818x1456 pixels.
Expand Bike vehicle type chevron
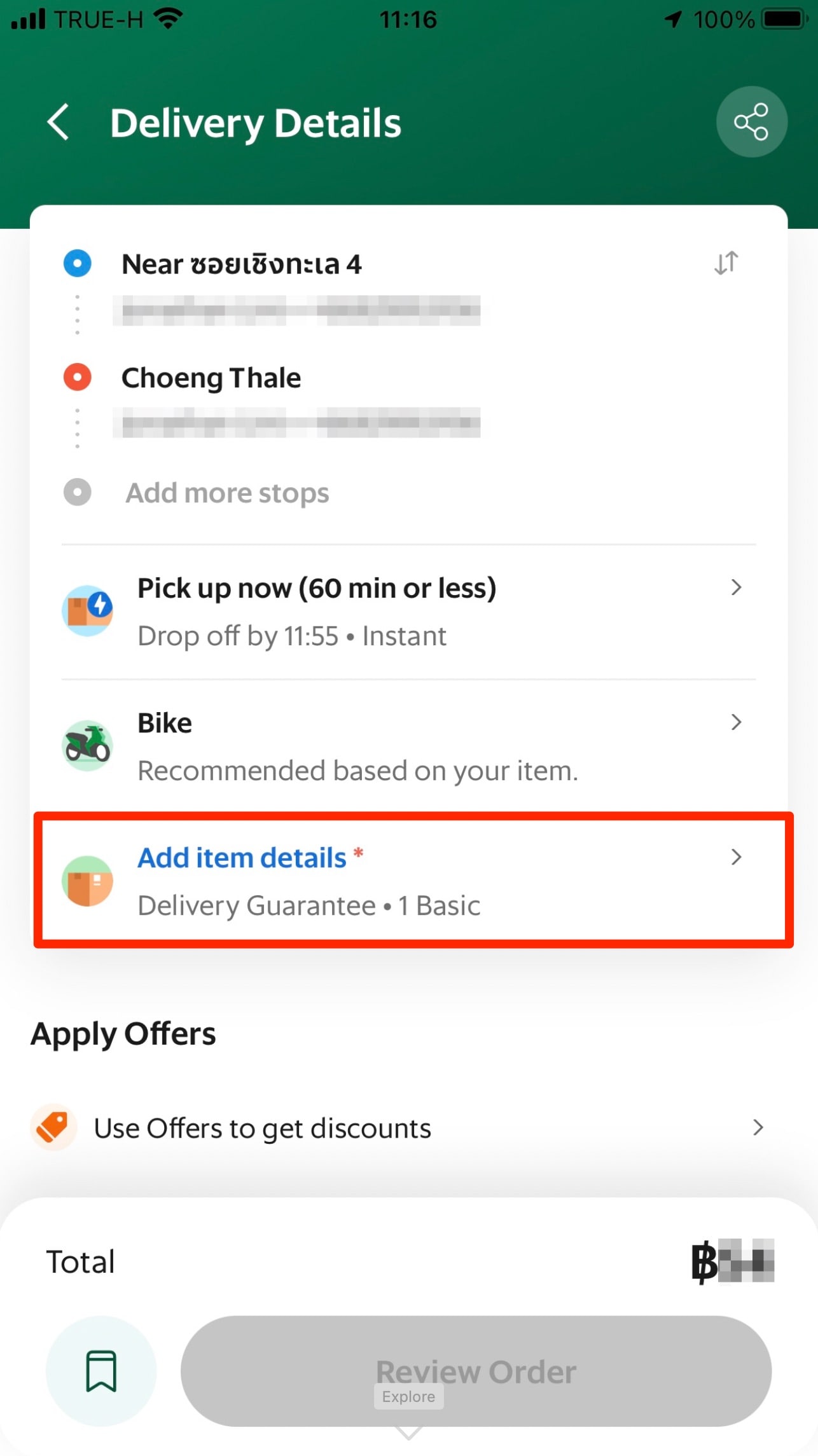[x=736, y=722]
